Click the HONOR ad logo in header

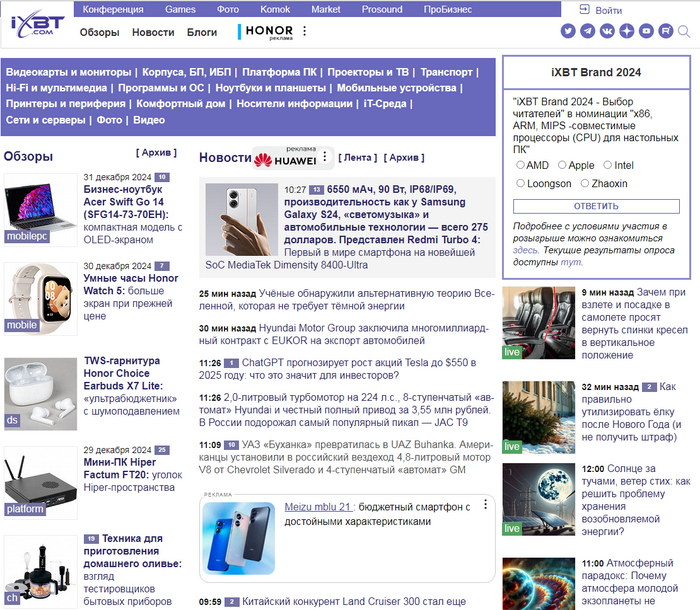tap(269, 31)
